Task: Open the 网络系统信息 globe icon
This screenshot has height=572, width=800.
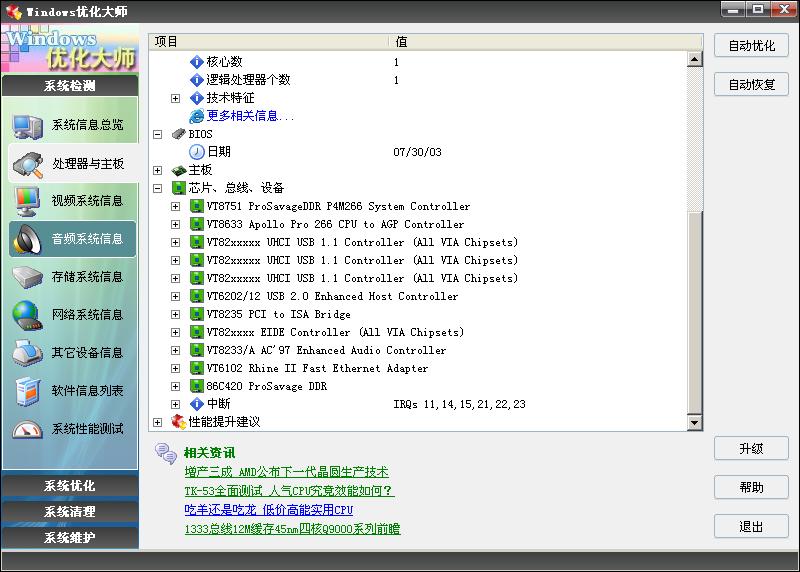Action: [28, 315]
